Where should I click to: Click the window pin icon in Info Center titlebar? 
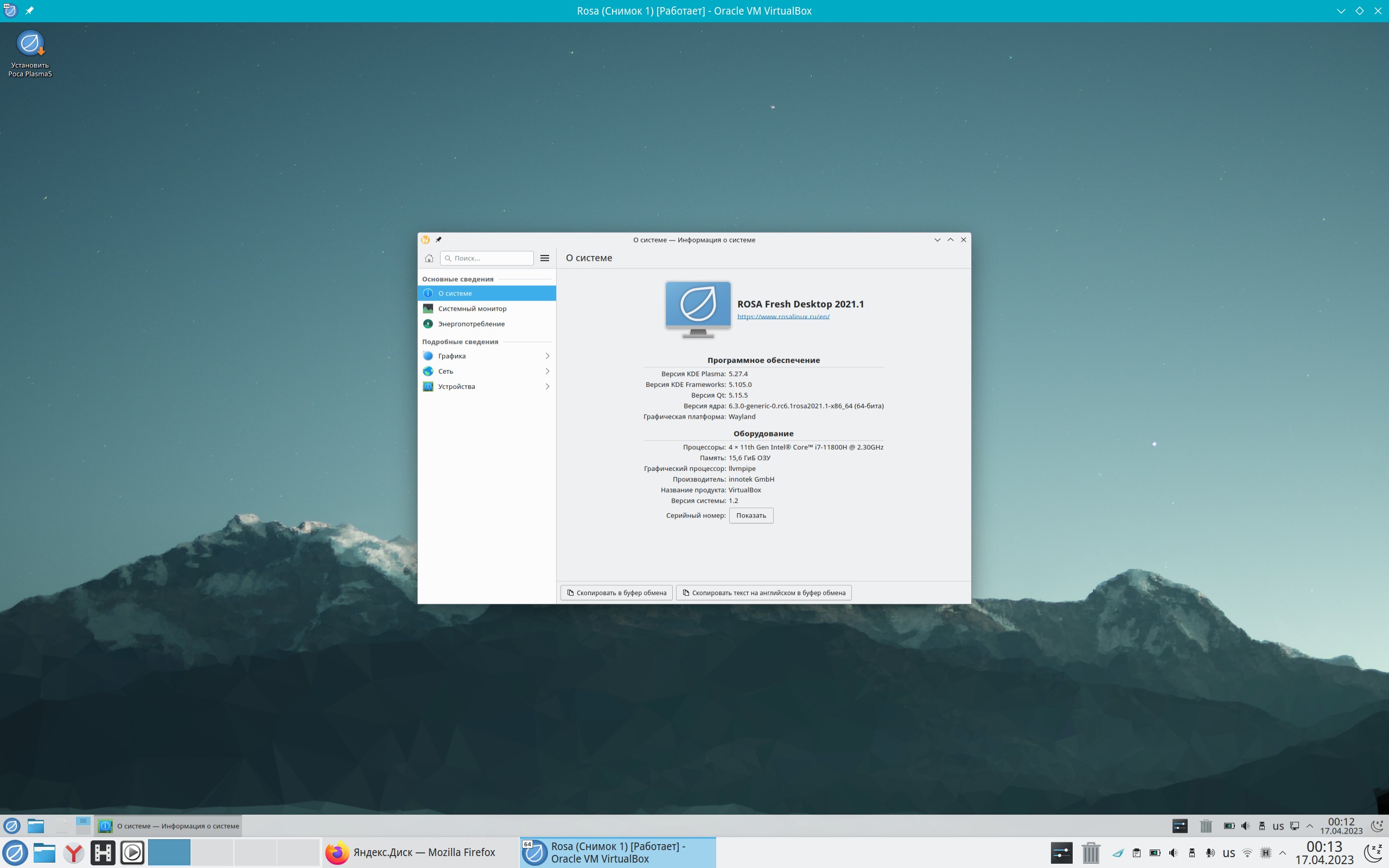click(438, 240)
